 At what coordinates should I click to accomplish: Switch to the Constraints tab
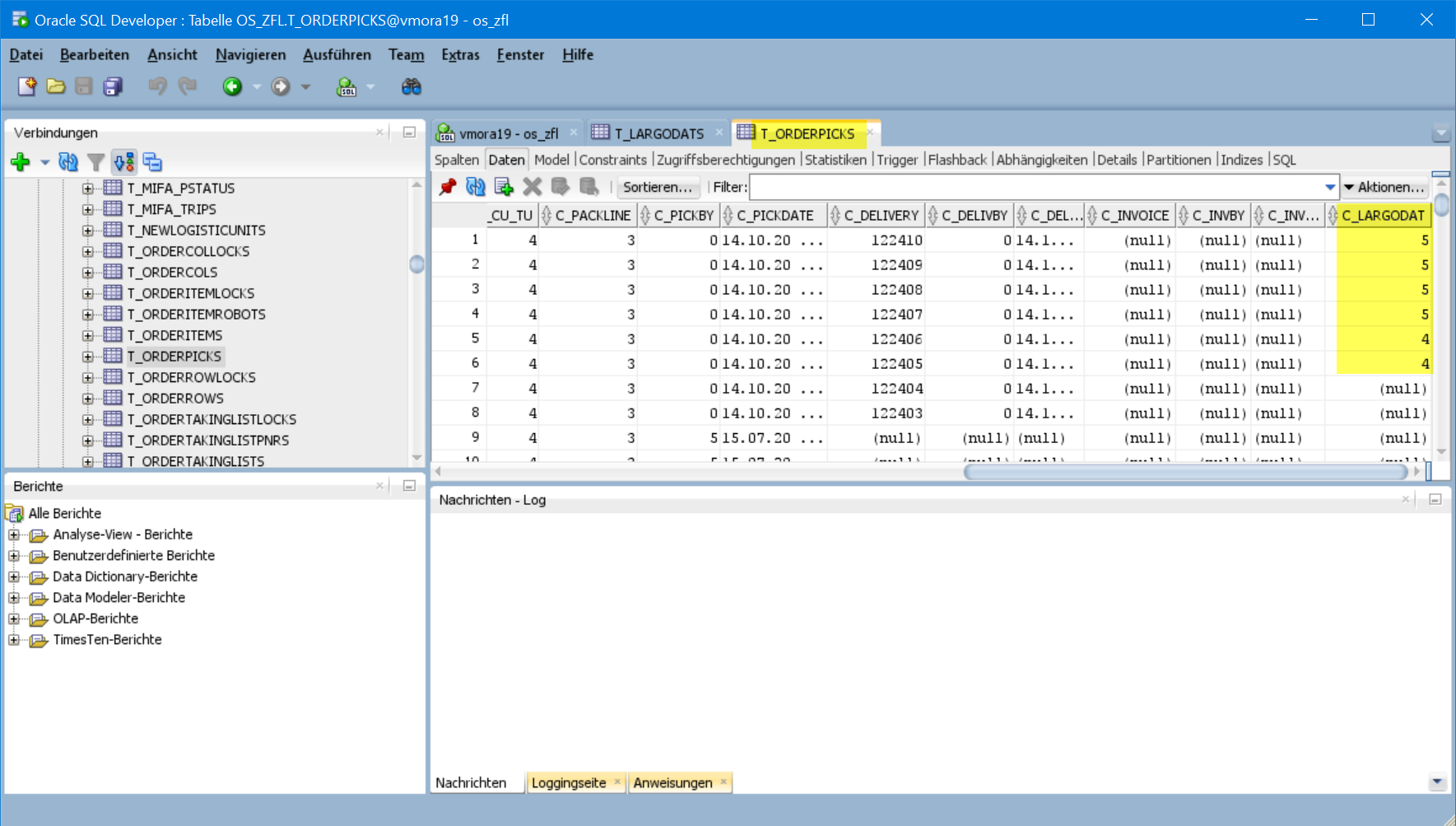coord(612,160)
